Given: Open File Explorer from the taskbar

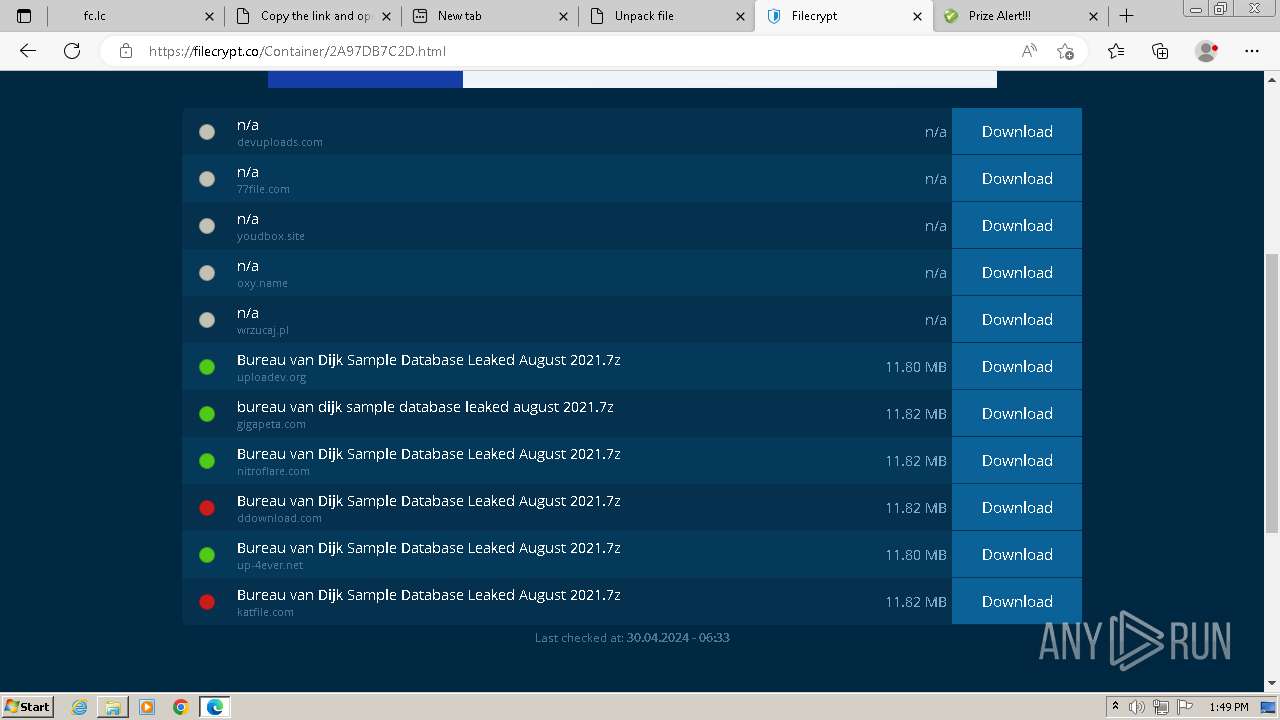Looking at the screenshot, I should (x=113, y=707).
